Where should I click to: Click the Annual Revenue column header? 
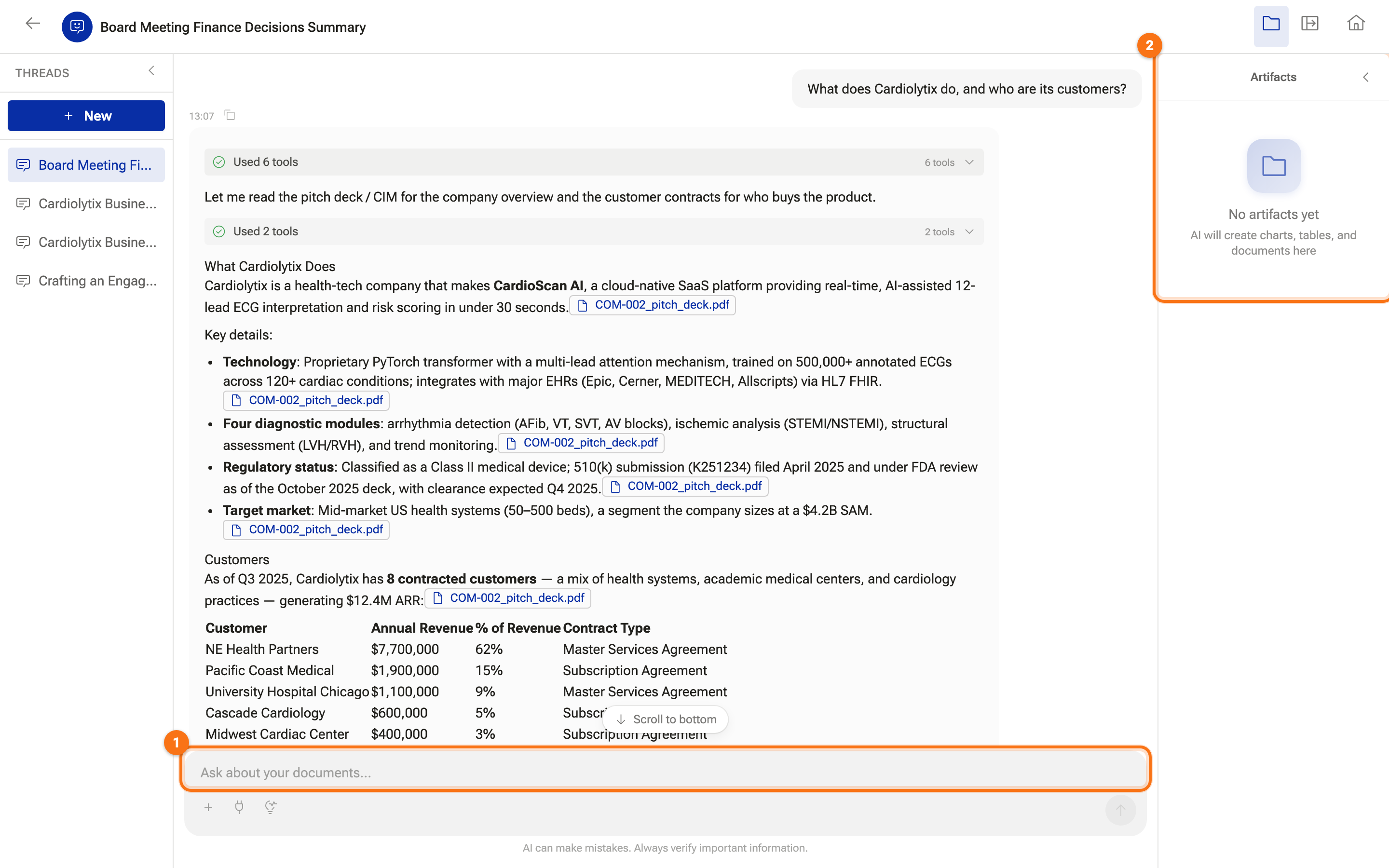click(x=422, y=627)
